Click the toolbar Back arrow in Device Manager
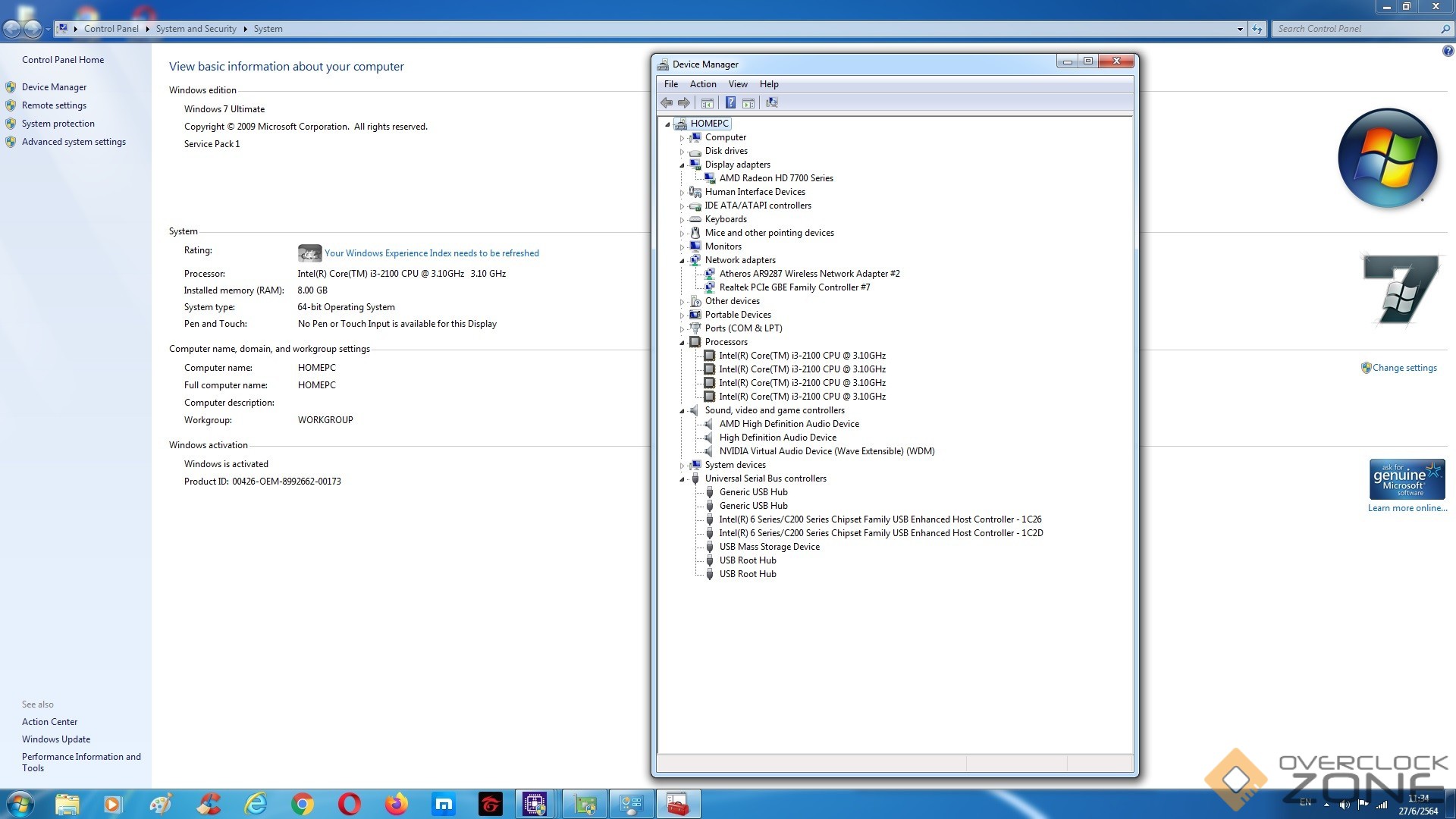This screenshot has height=819, width=1456. pyautogui.click(x=667, y=103)
